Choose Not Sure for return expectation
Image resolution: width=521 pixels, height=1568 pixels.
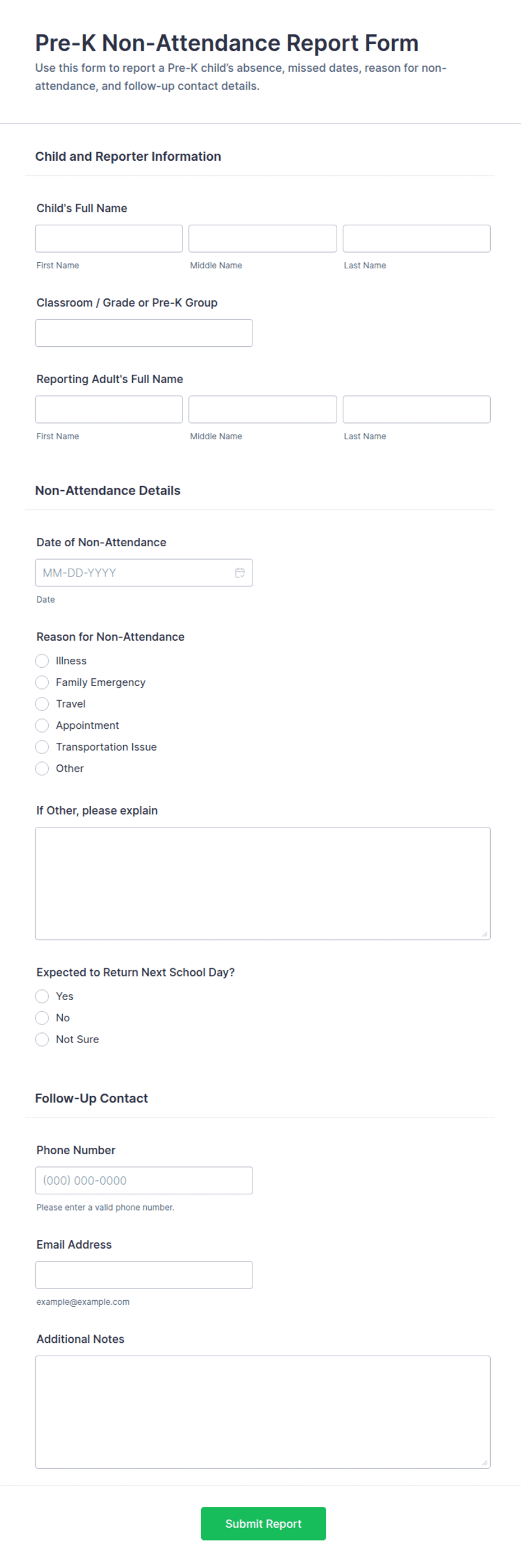click(42, 1039)
